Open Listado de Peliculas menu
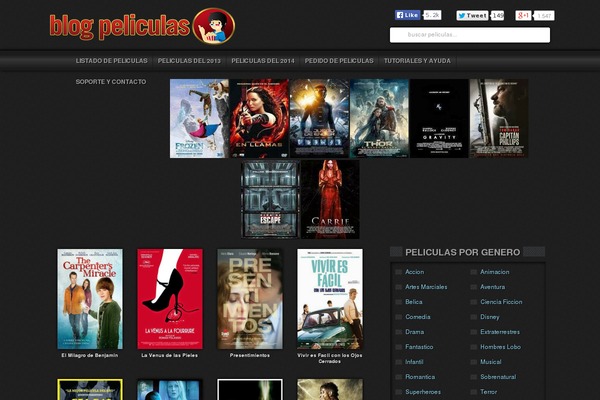This screenshot has width=600, height=400. [x=111, y=61]
